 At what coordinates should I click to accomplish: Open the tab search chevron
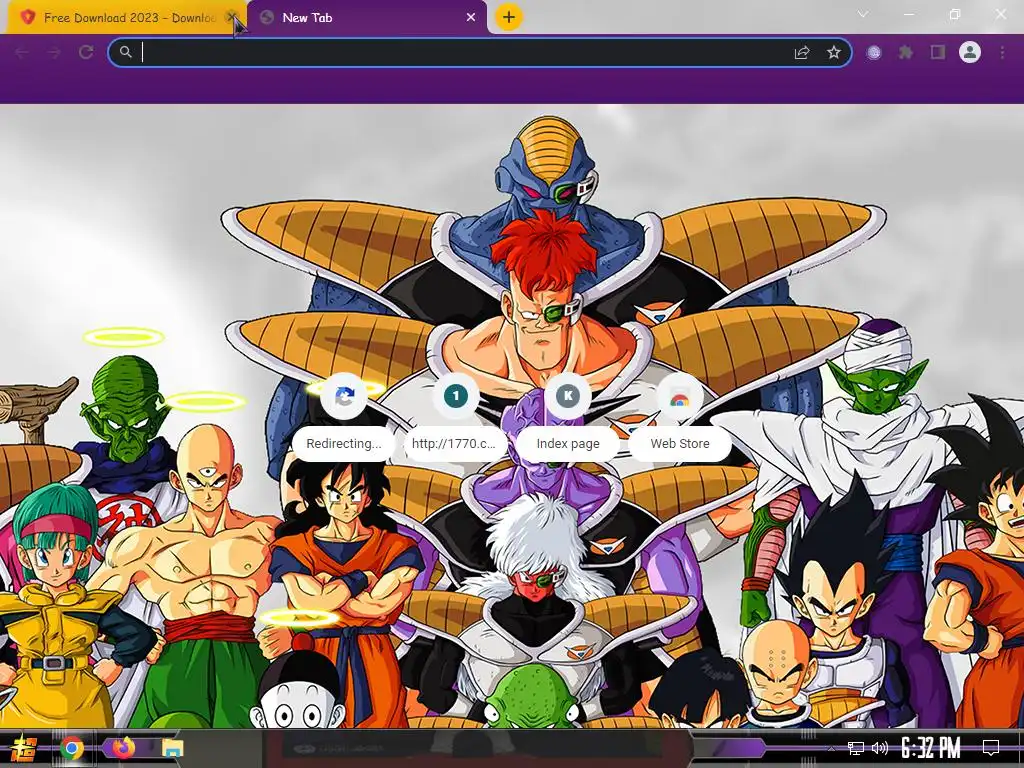pyautogui.click(x=863, y=14)
